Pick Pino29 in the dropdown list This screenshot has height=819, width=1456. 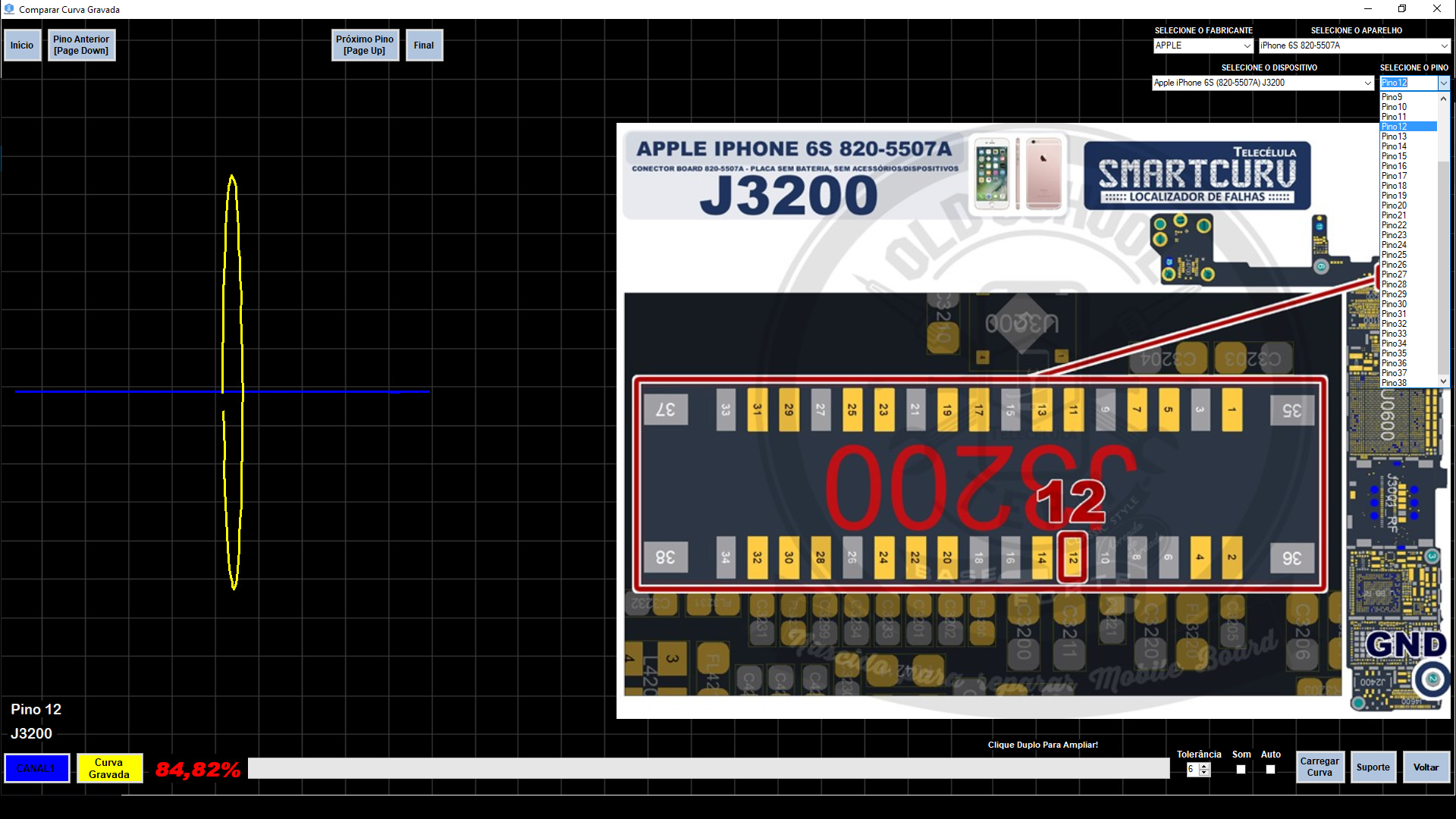click(x=1408, y=294)
